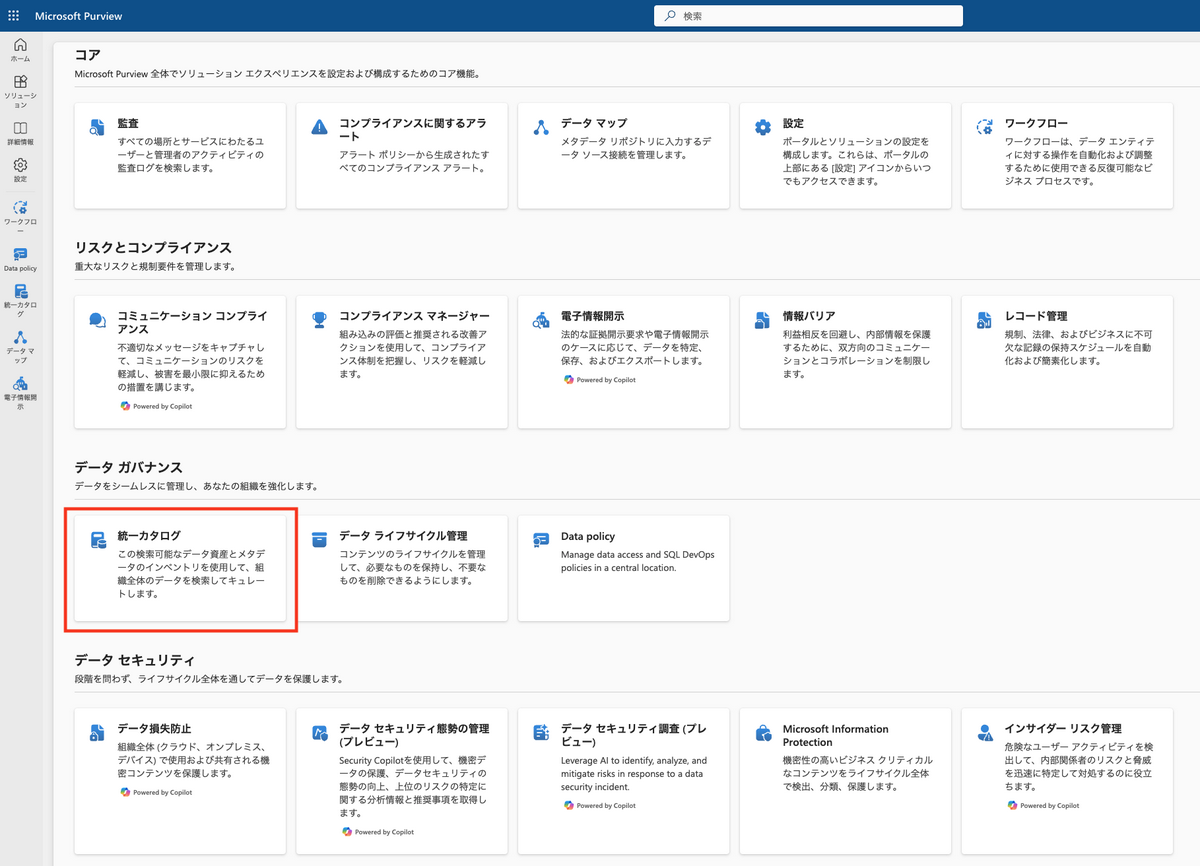Open the データ セキュリティ態勢の管理 (プレビュー) title

[x=414, y=735]
